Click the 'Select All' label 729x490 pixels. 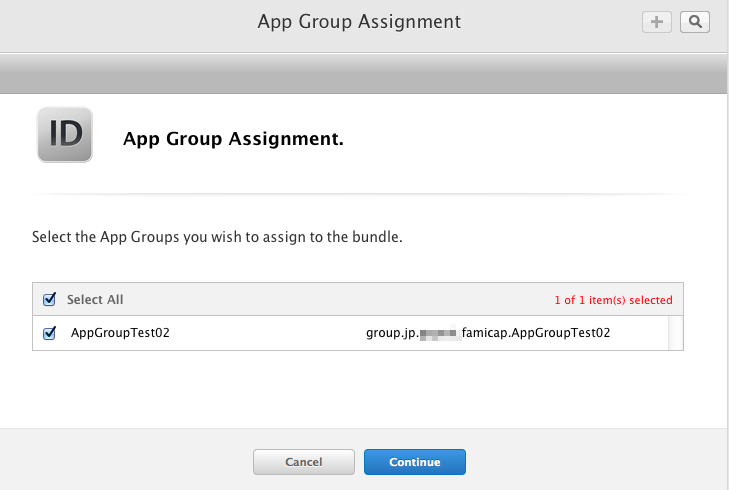[x=95, y=299]
